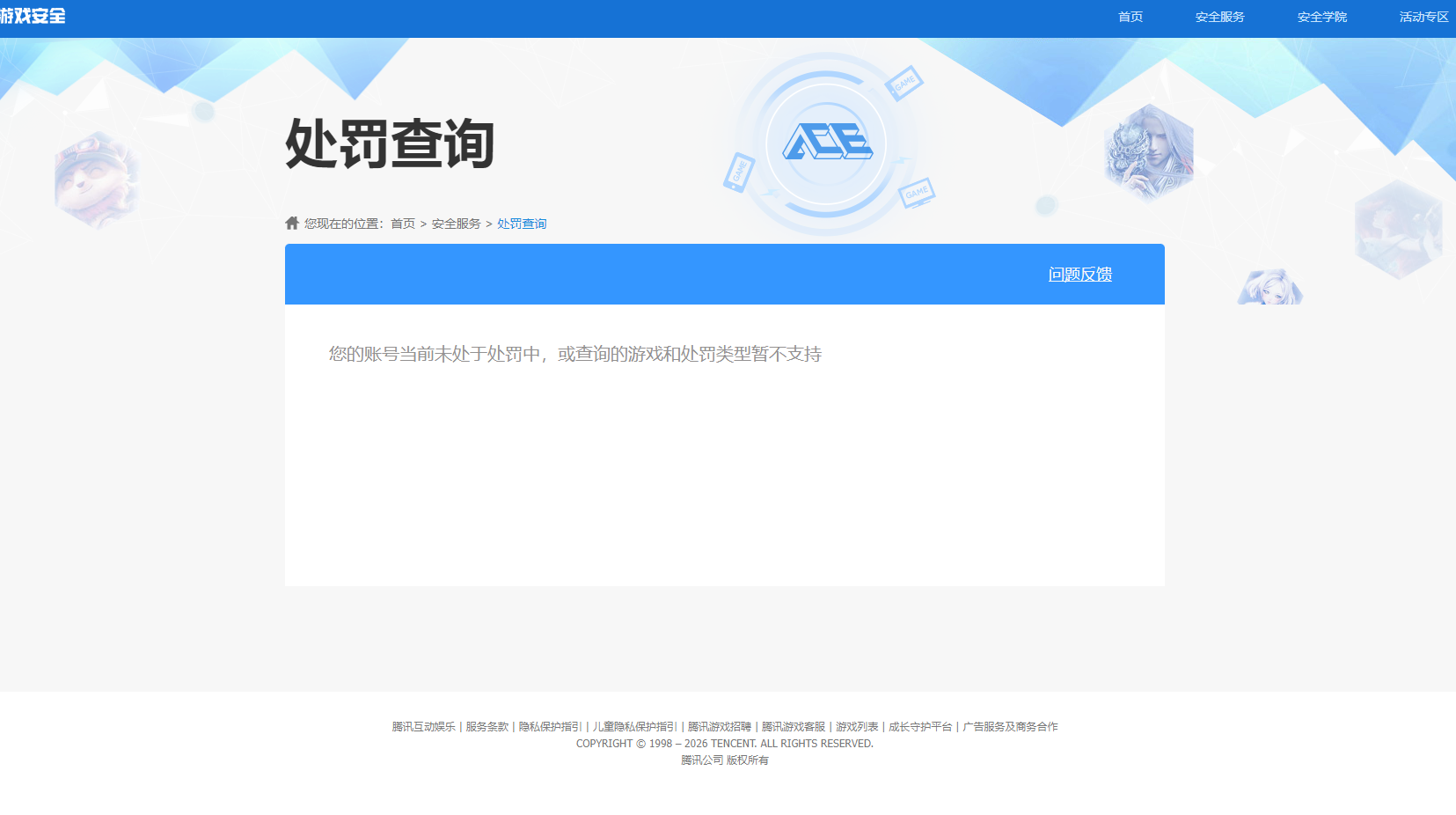The height and width of the screenshot is (815, 1456).
Task: Open the 成长守护平台 footer link
Action: 920,727
